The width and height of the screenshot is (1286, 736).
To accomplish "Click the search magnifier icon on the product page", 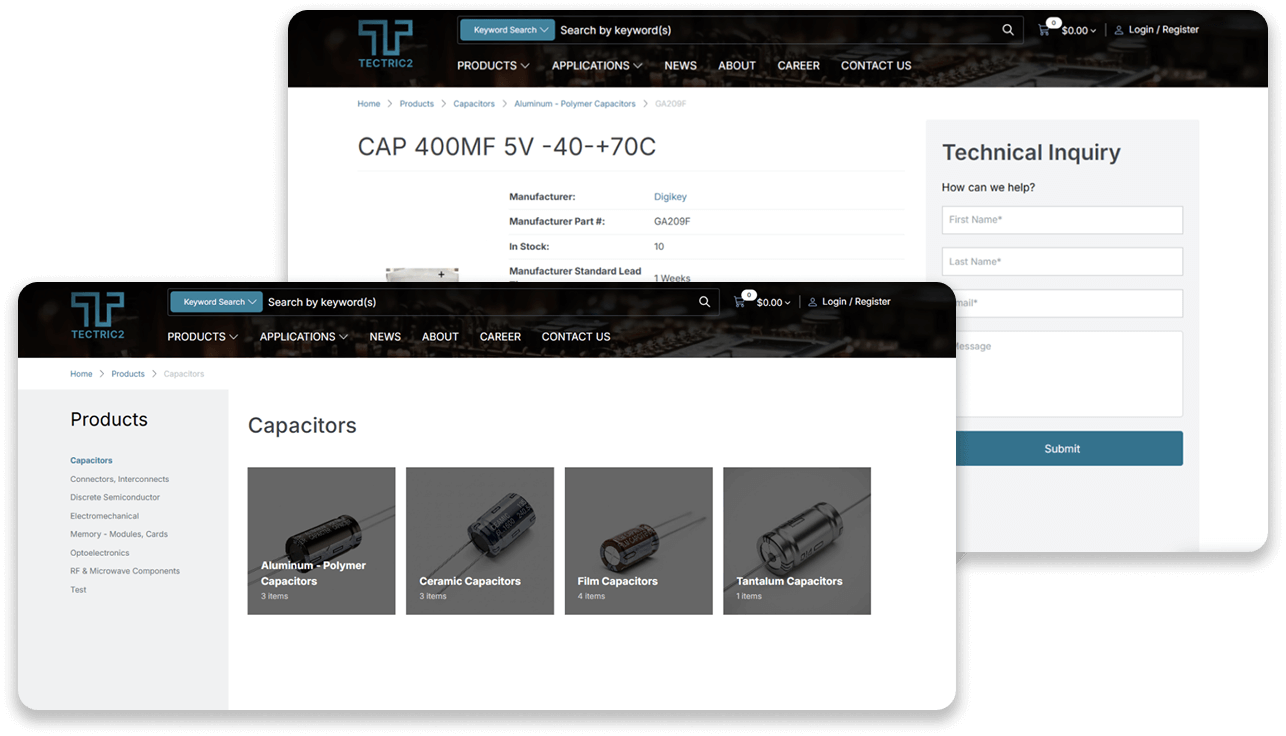I will (1008, 29).
